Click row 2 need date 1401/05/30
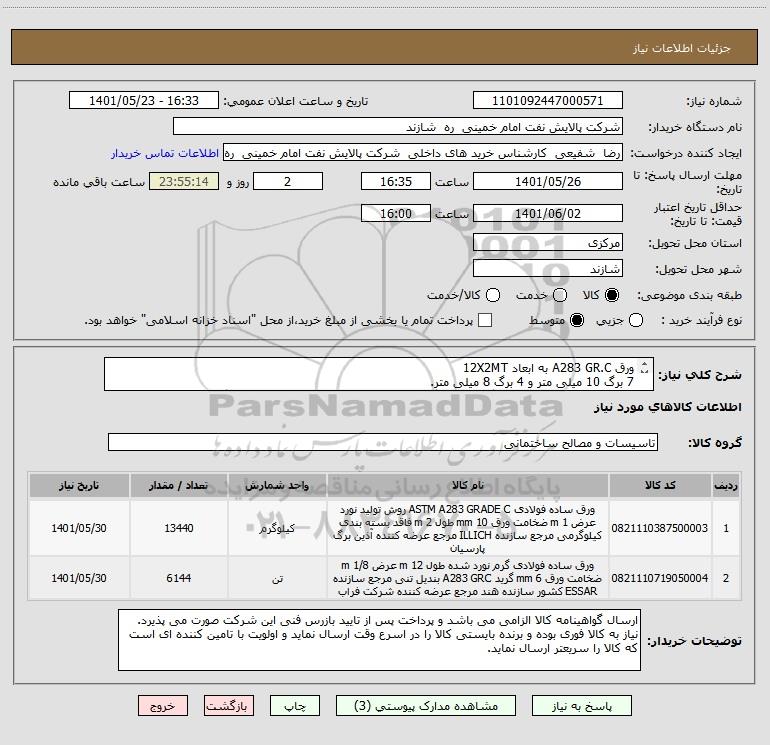This screenshot has width=770, height=745. (x=79, y=578)
